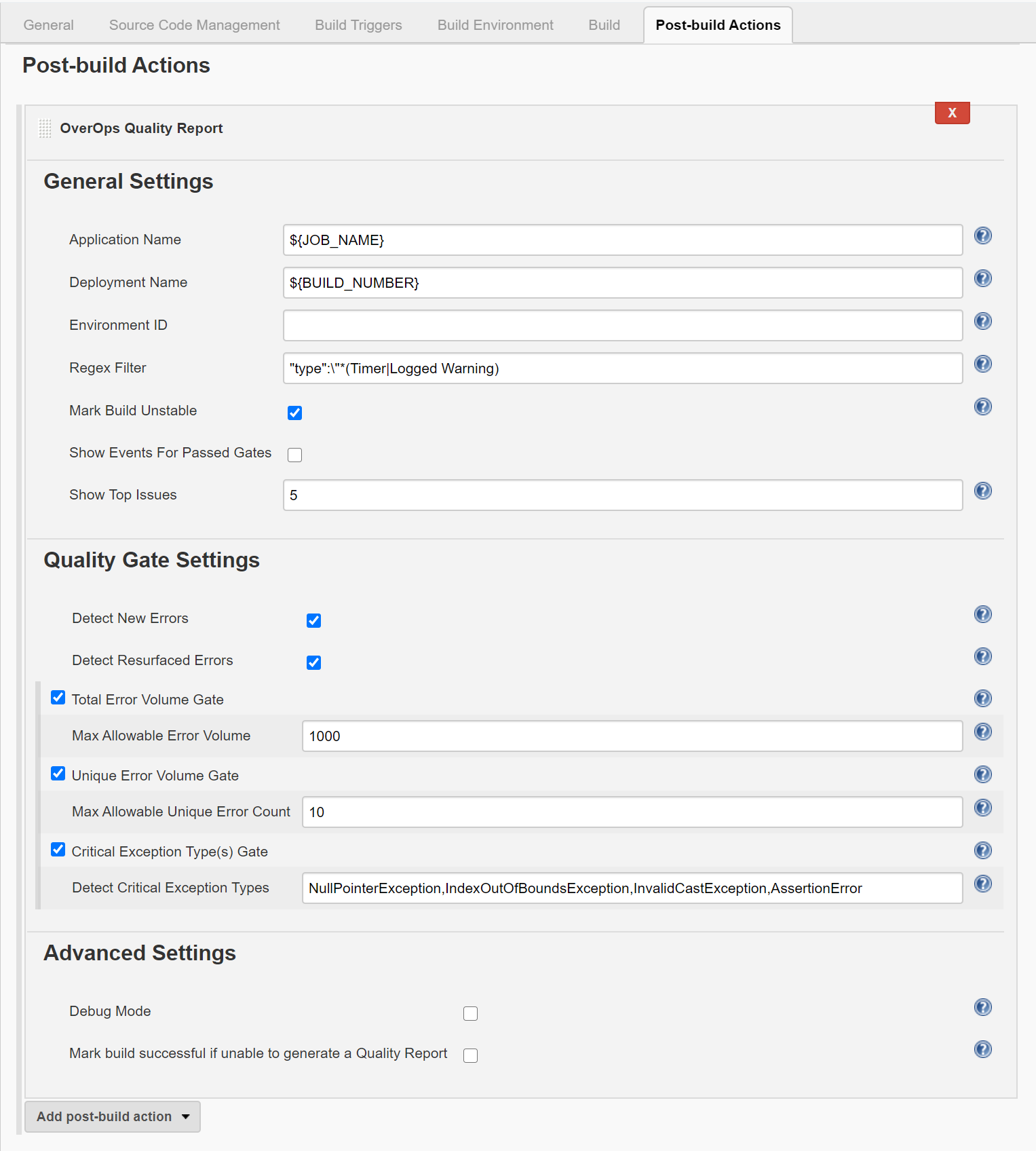Viewport: 1036px width, 1151px height.
Task: Click the Quality Gate Settings heading
Action: [151, 561]
